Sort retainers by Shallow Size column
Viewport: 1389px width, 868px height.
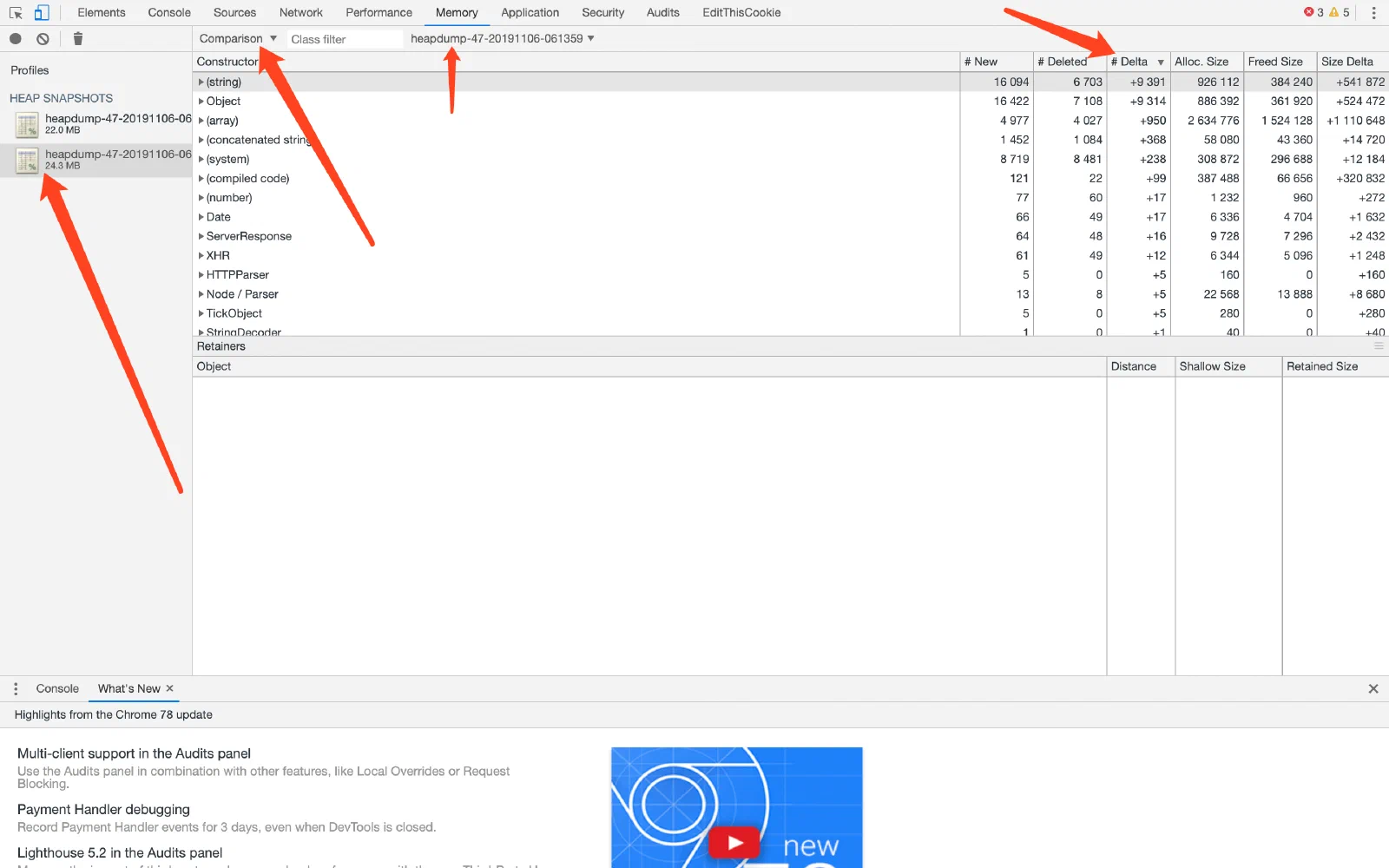[x=1228, y=366]
